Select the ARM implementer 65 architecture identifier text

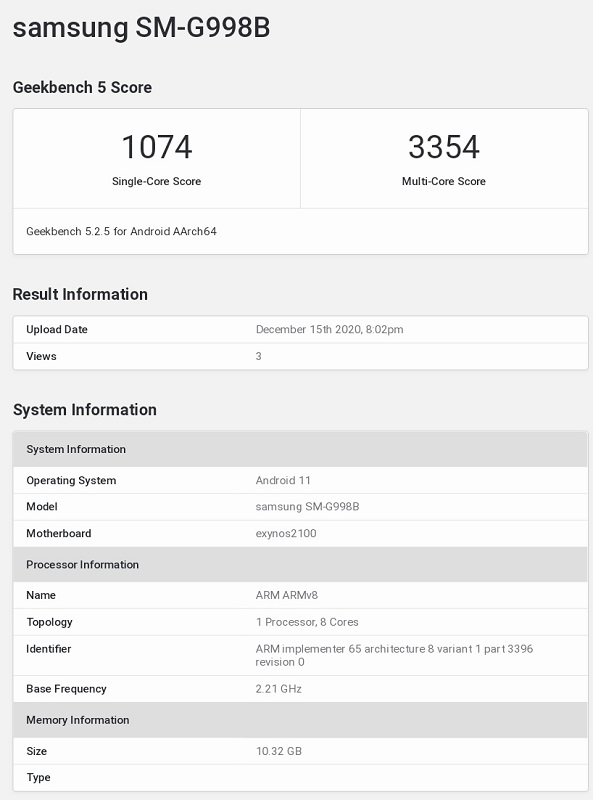point(394,655)
